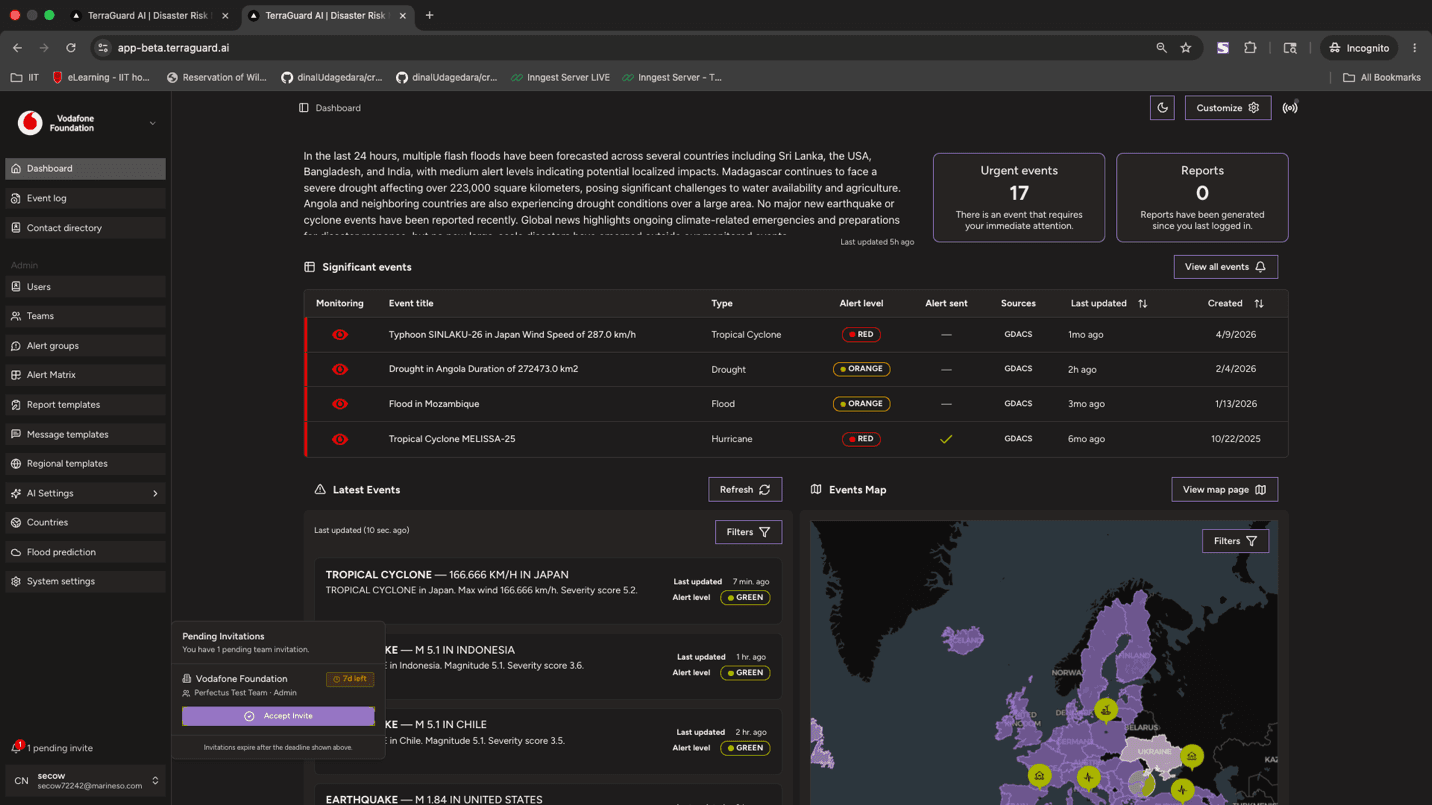
Task: Expand the AI Settings submenu chevron
Action: tap(155, 494)
